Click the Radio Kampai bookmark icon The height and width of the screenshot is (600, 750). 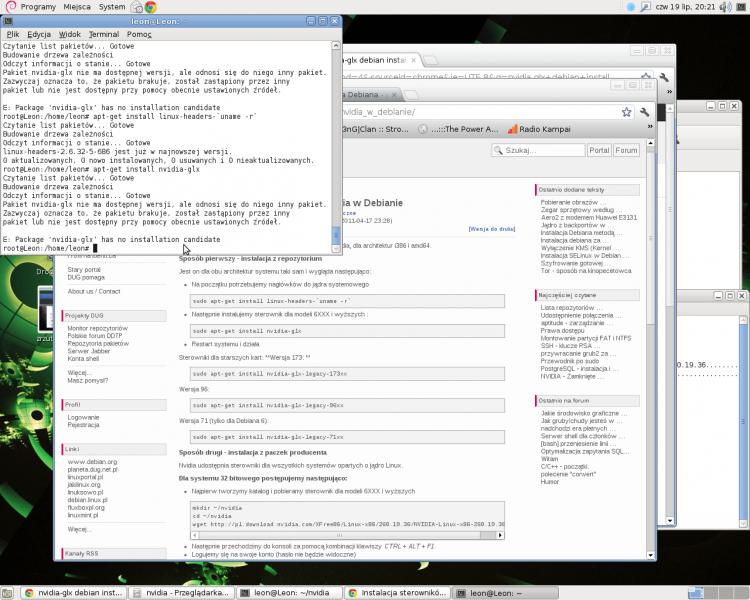(512, 129)
